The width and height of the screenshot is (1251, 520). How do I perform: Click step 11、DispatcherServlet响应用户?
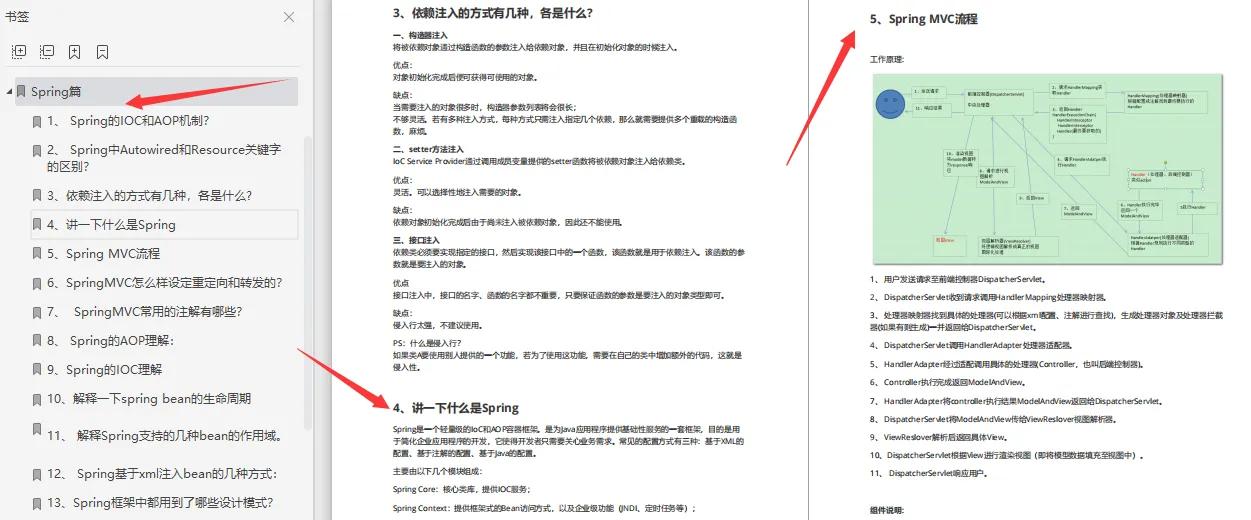pos(931,473)
